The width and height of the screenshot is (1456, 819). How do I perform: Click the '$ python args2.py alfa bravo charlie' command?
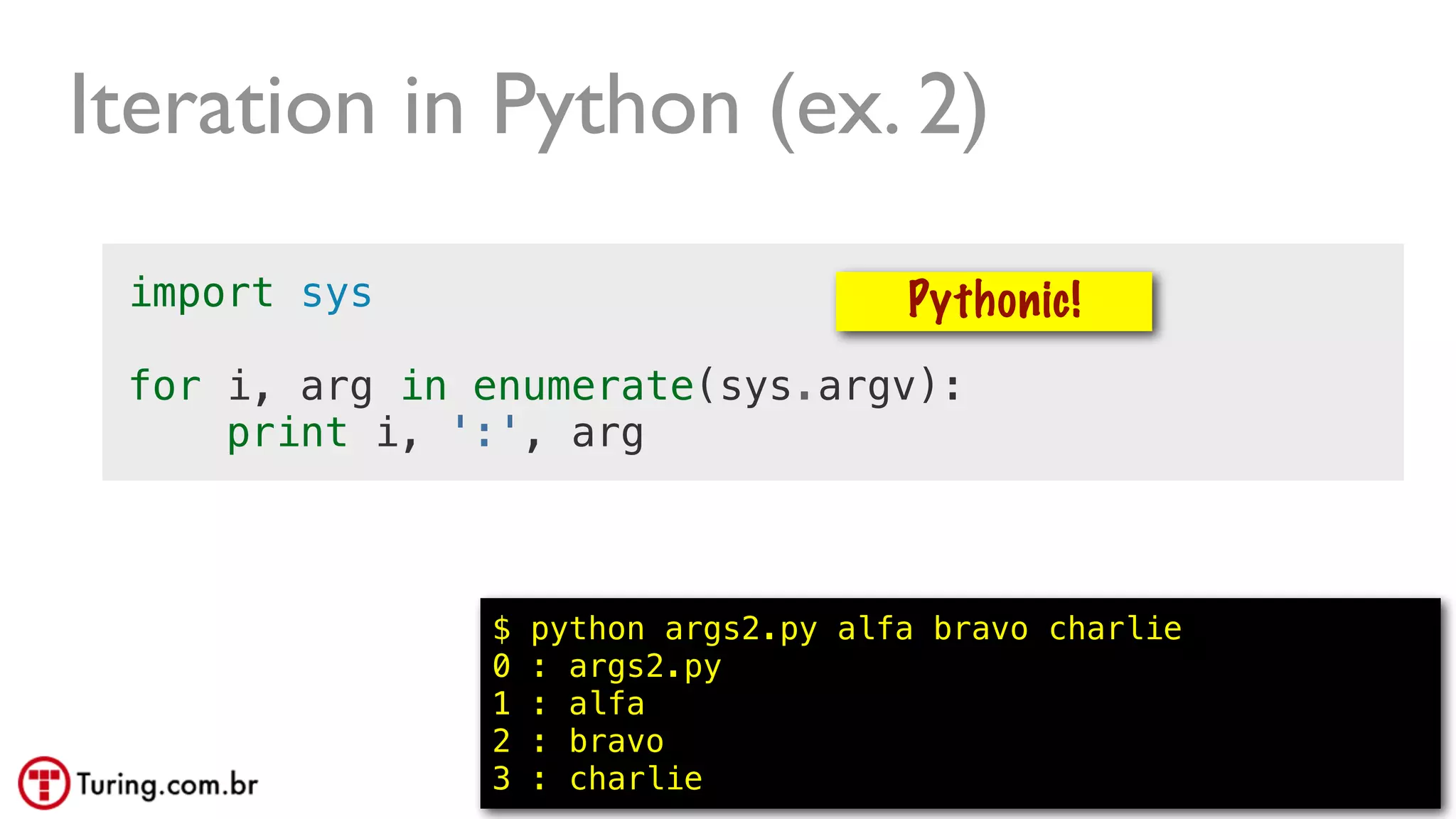coord(837,630)
